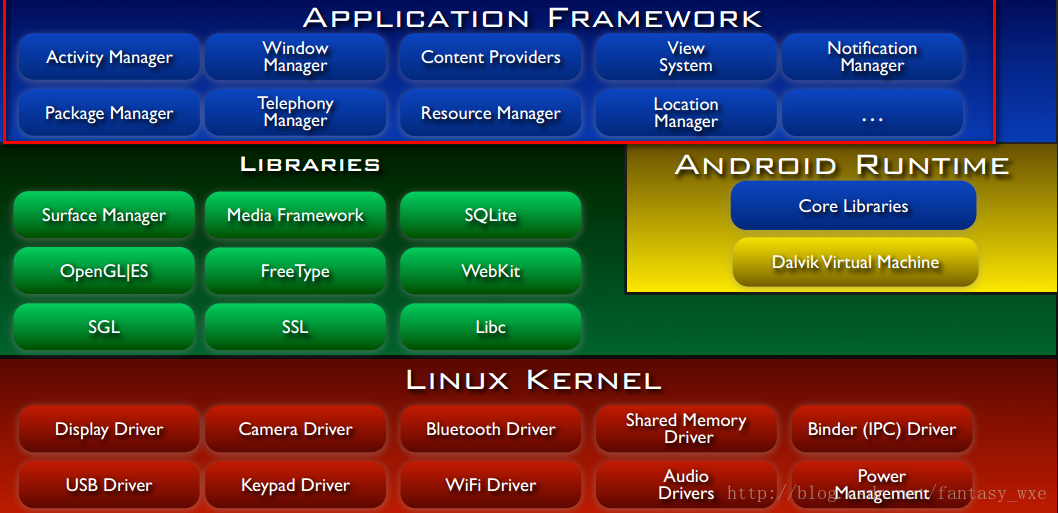
Task: Select the Libc block
Action: pyautogui.click(x=491, y=327)
